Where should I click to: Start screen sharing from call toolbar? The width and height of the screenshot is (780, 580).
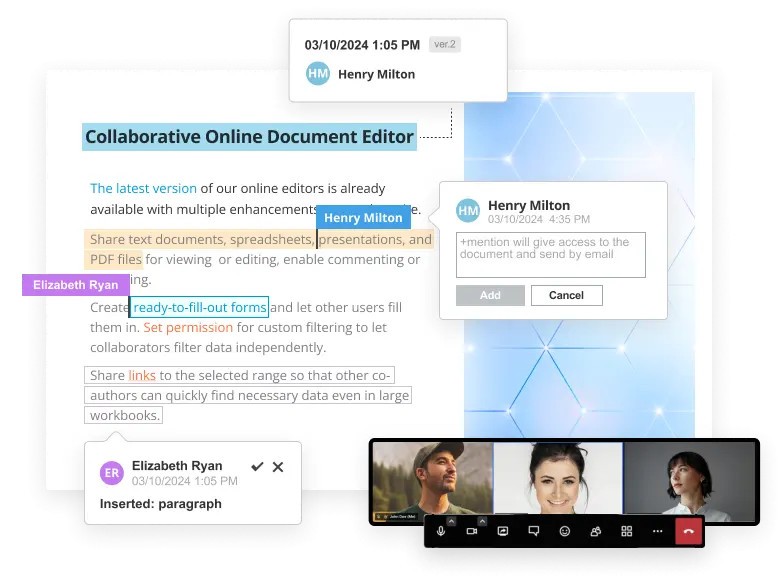click(503, 531)
